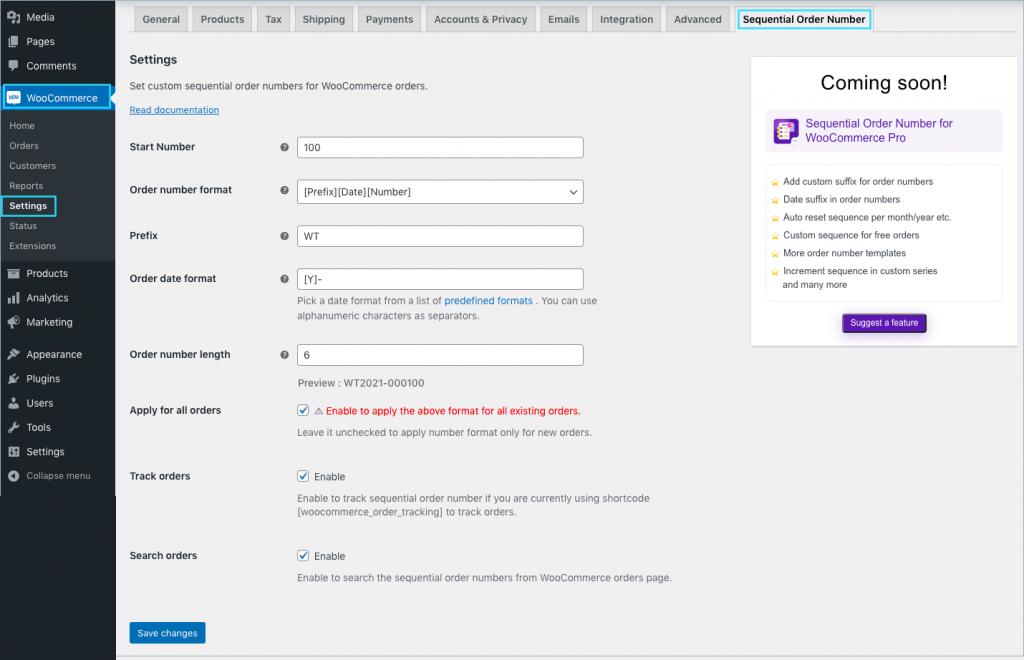This screenshot has width=1024, height=660.
Task: Toggle Apply for all orders checkbox
Action: coord(303,410)
